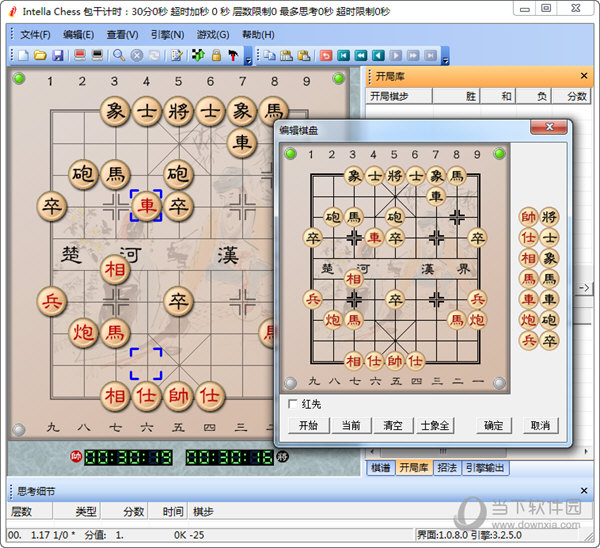600x548 pixels.
Task: Close the 开局库 panel
Action: coord(584,76)
